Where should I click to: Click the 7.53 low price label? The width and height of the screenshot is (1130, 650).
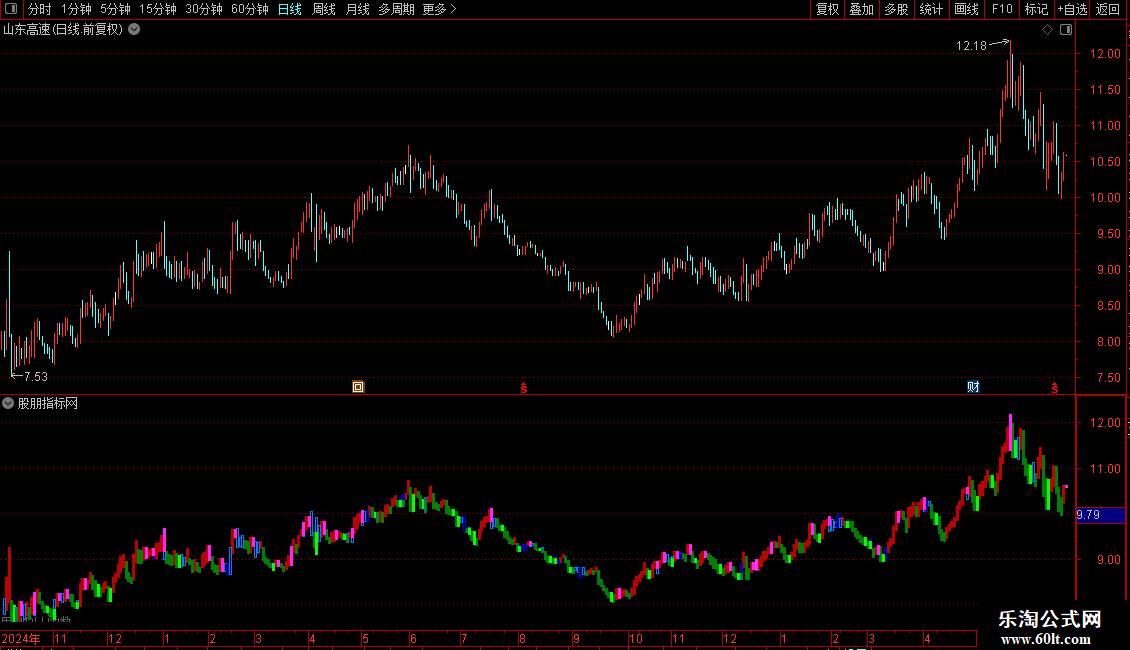(35, 377)
